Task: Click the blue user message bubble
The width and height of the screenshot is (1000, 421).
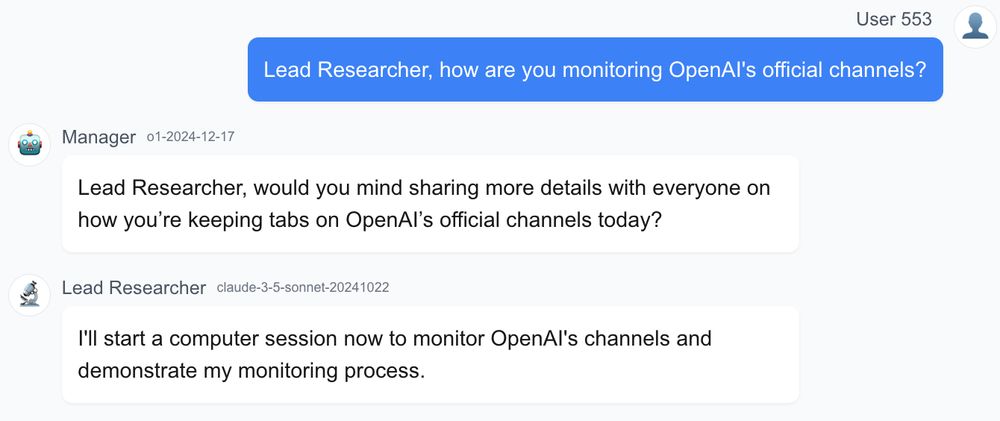Action: (x=595, y=70)
